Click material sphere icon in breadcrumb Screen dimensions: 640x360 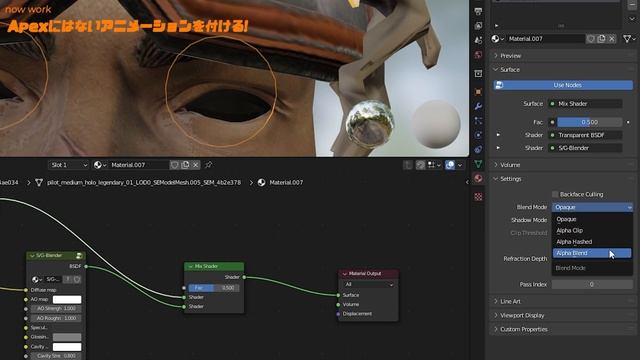262,182
